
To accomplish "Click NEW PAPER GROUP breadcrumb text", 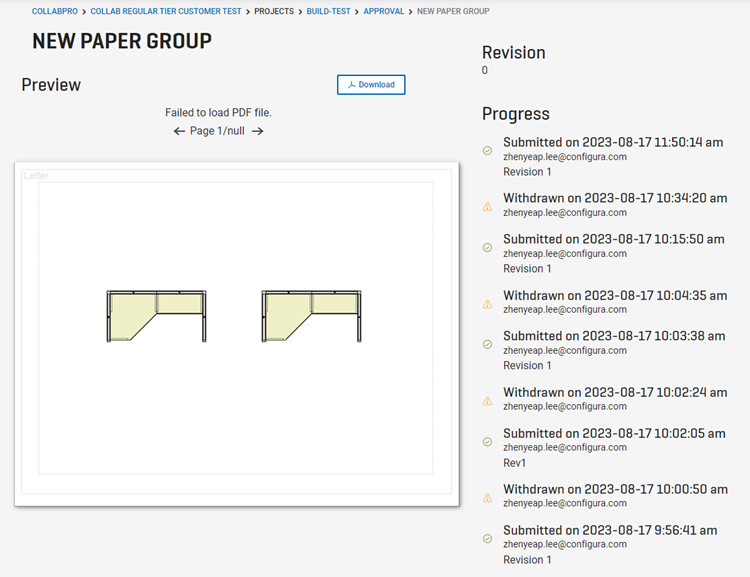I will tap(453, 11).
